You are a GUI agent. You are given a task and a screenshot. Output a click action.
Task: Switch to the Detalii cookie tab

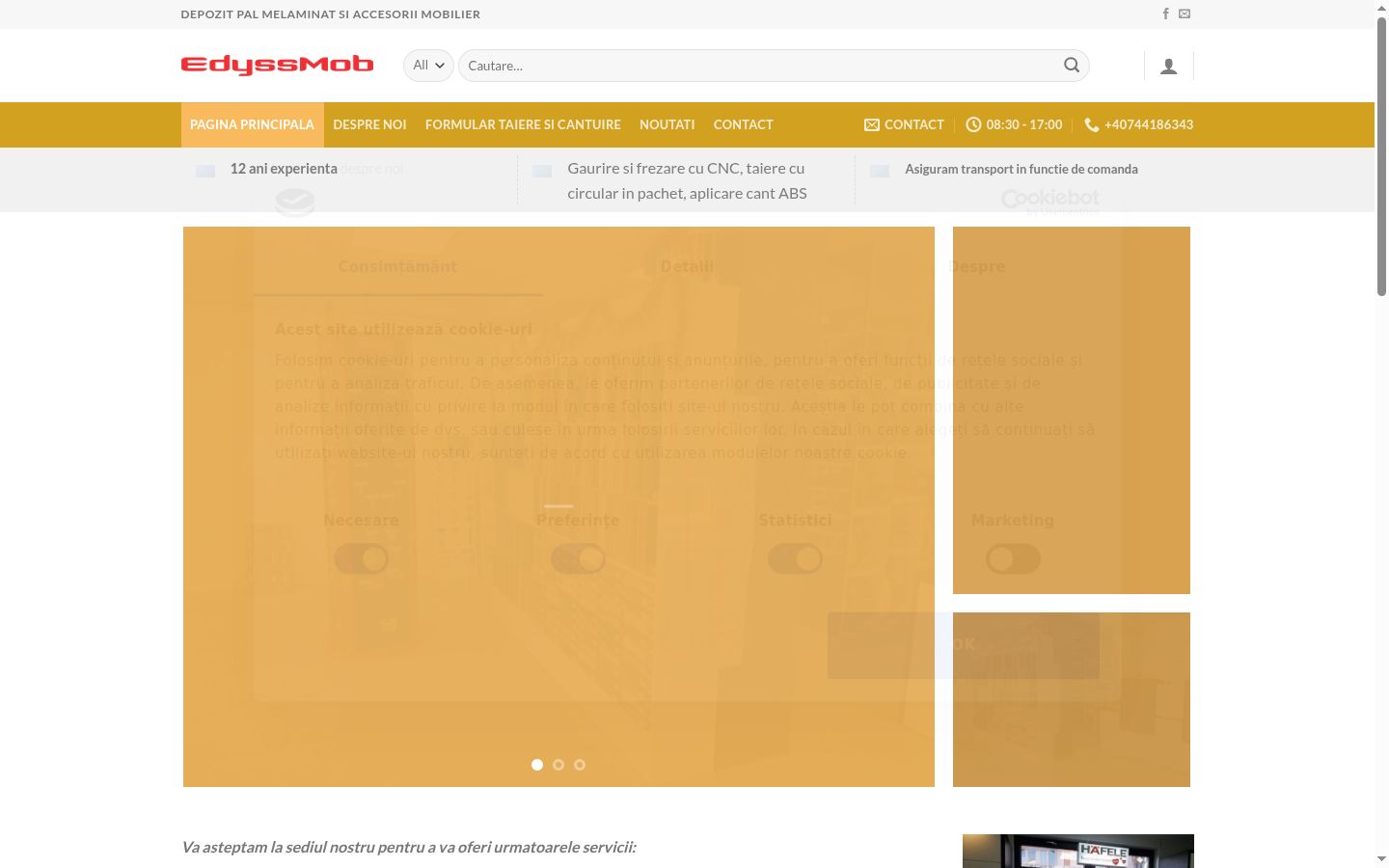[x=687, y=266]
